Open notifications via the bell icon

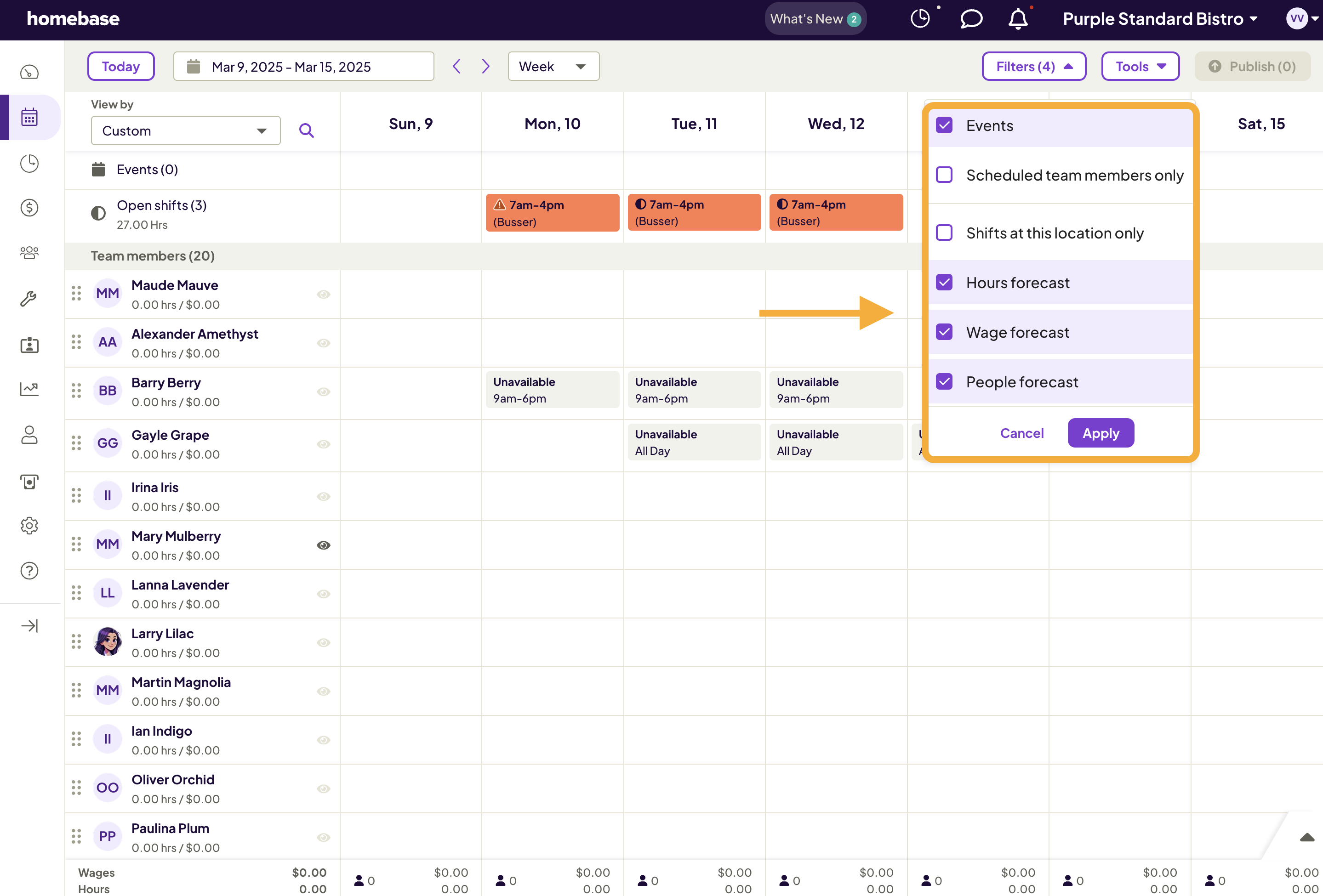(1018, 19)
